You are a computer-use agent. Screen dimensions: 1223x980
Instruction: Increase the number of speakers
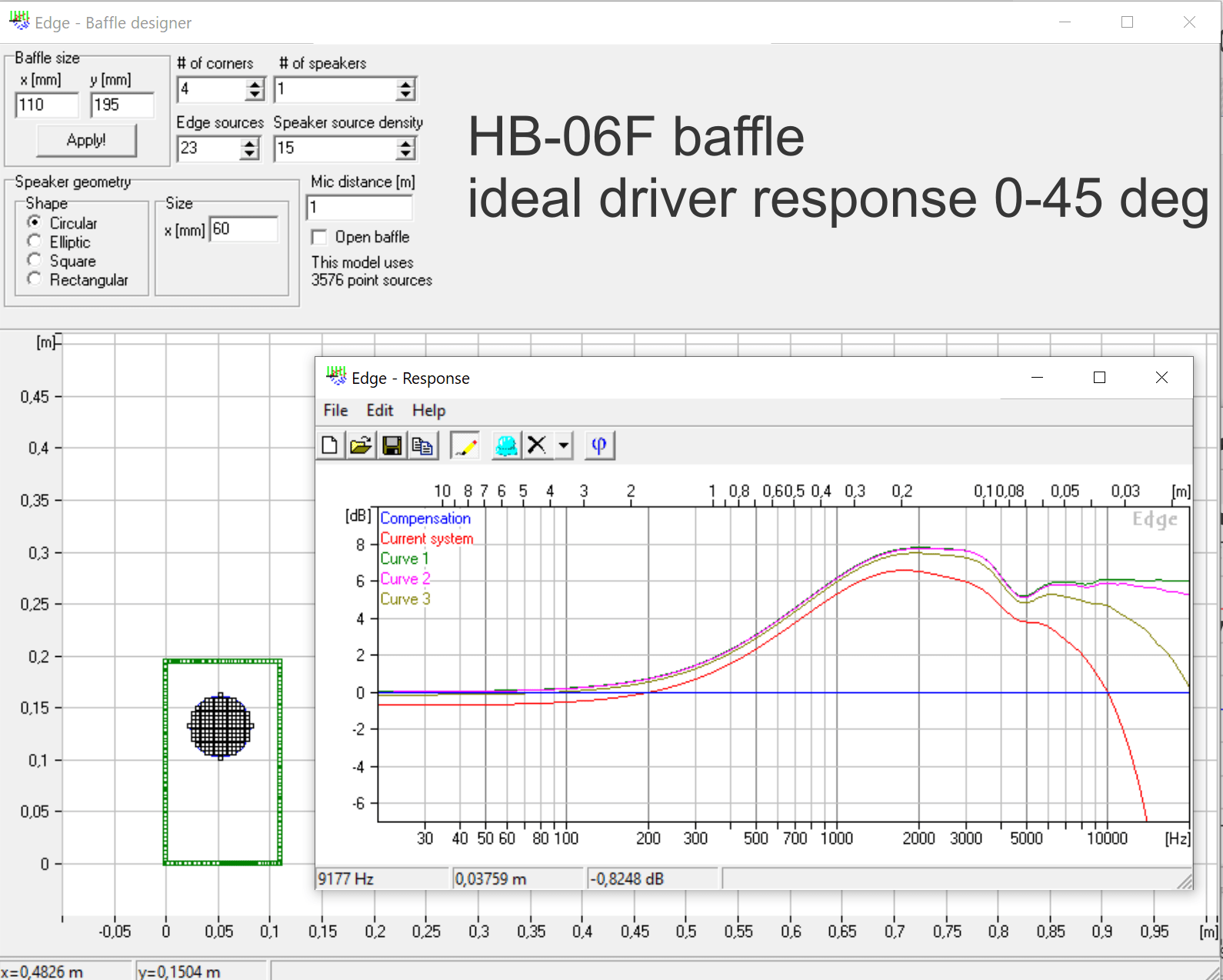point(406,84)
